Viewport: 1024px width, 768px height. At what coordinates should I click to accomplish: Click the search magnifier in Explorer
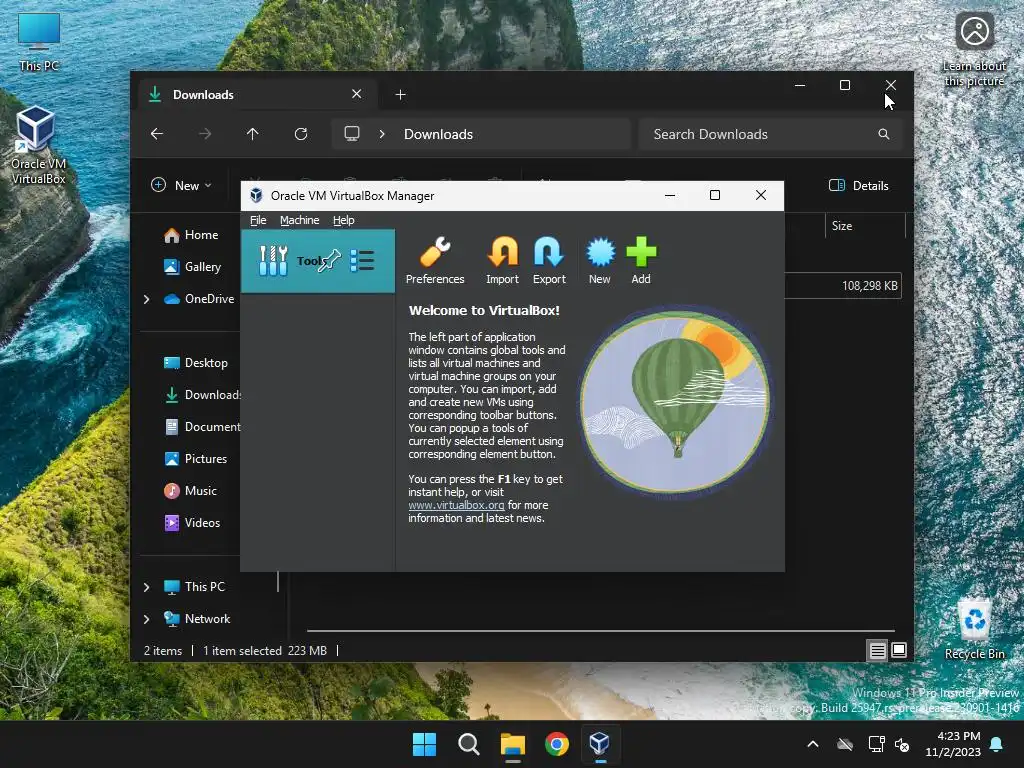click(884, 134)
